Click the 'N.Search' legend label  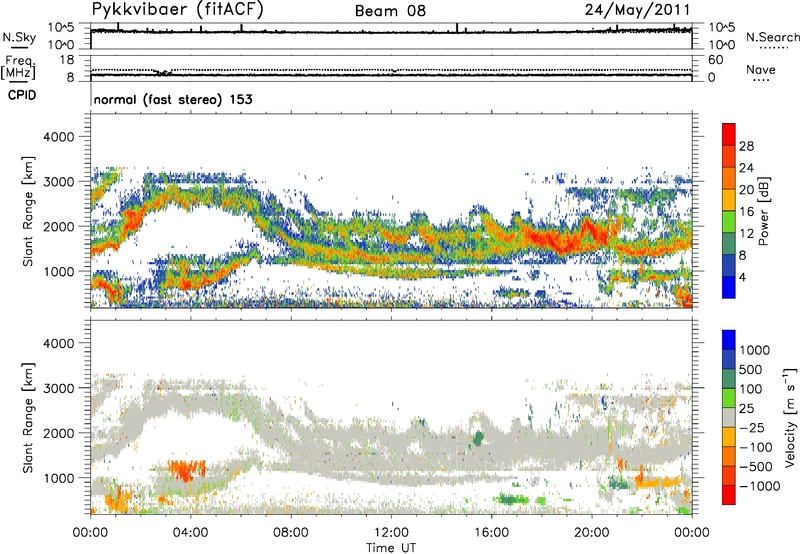tap(772, 37)
